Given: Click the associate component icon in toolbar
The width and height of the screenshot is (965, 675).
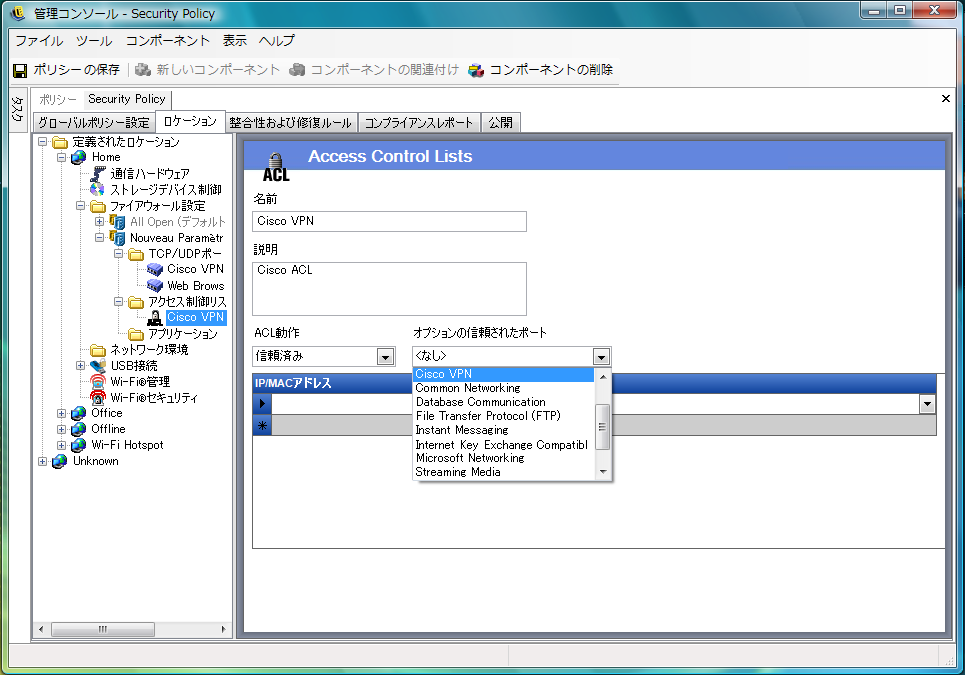Looking at the screenshot, I should pyautogui.click(x=297, y=70).
